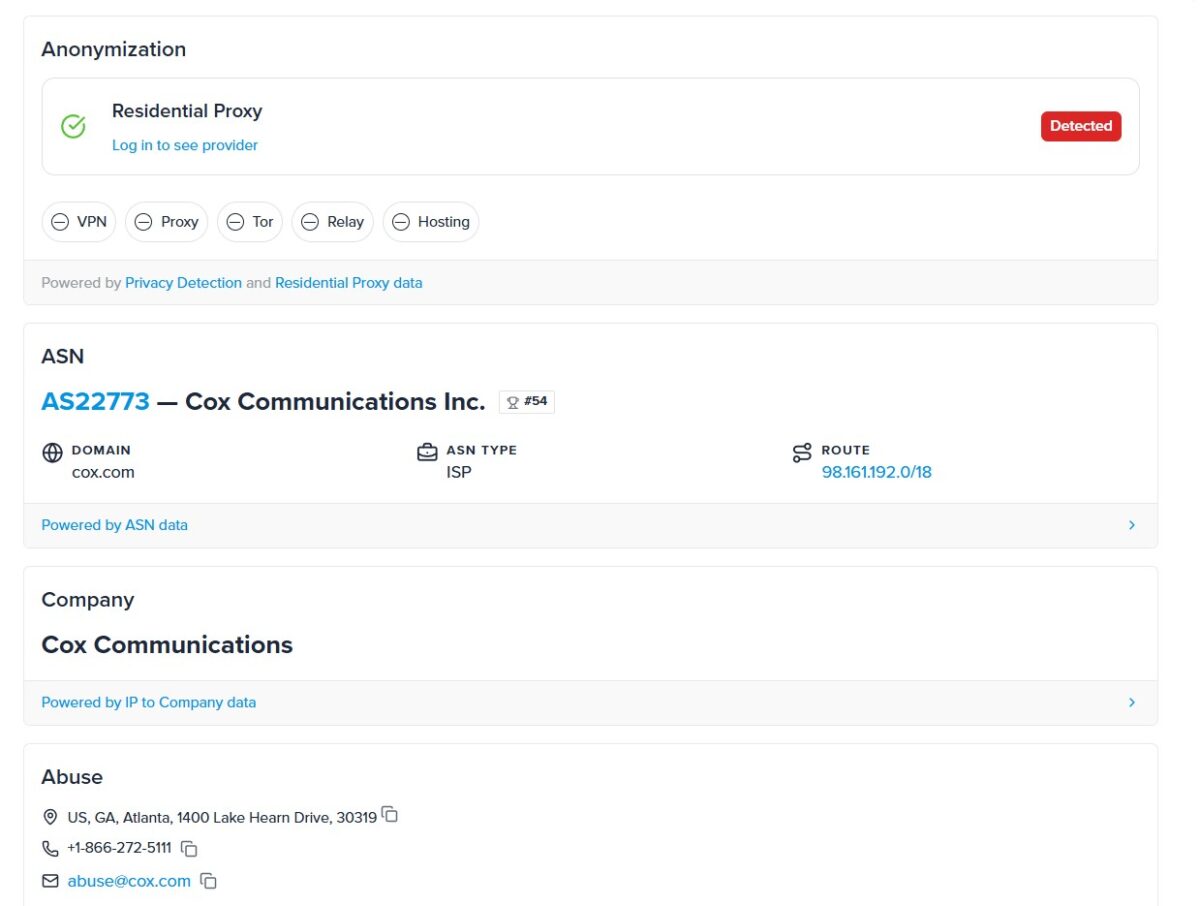Click the ASN section heading

(x=62, y=356)
